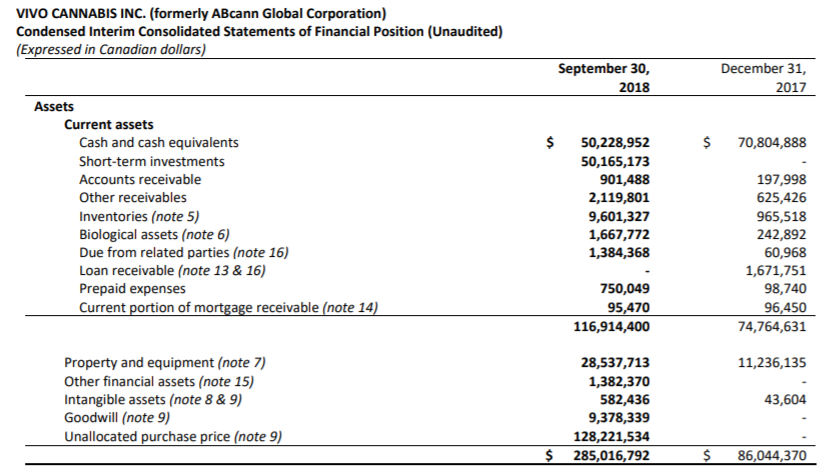Click the value 2,119,801
819x469 pixels.
coord(619,197)
